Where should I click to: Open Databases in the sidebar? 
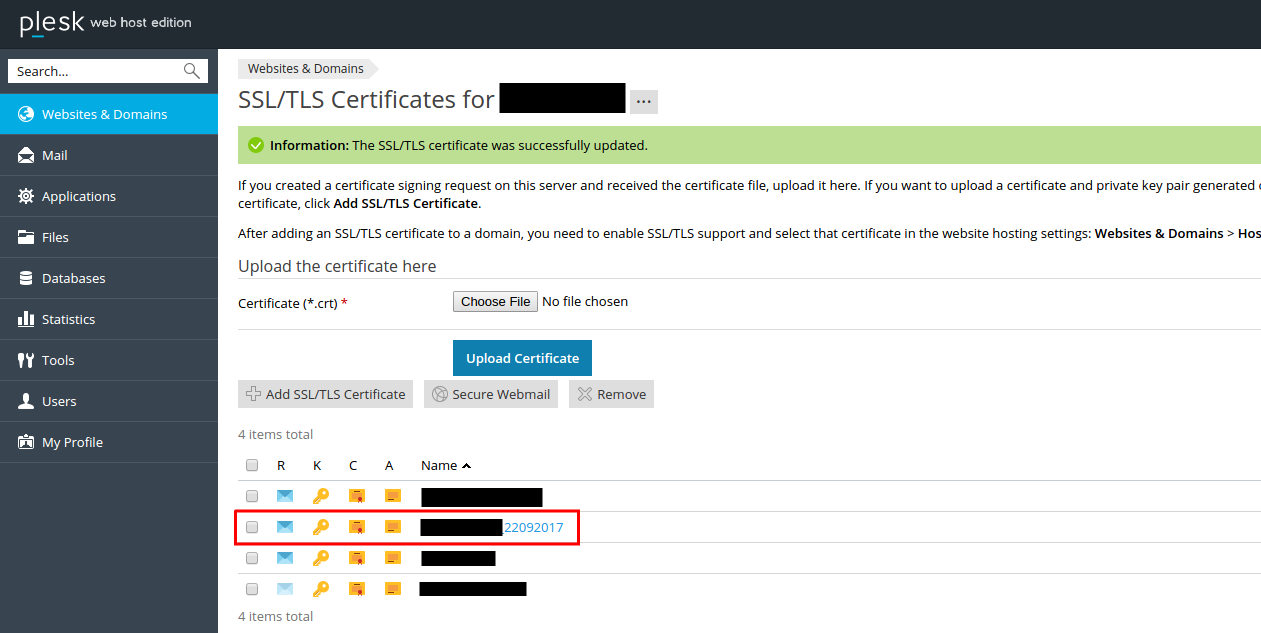[x=73, y=278]
